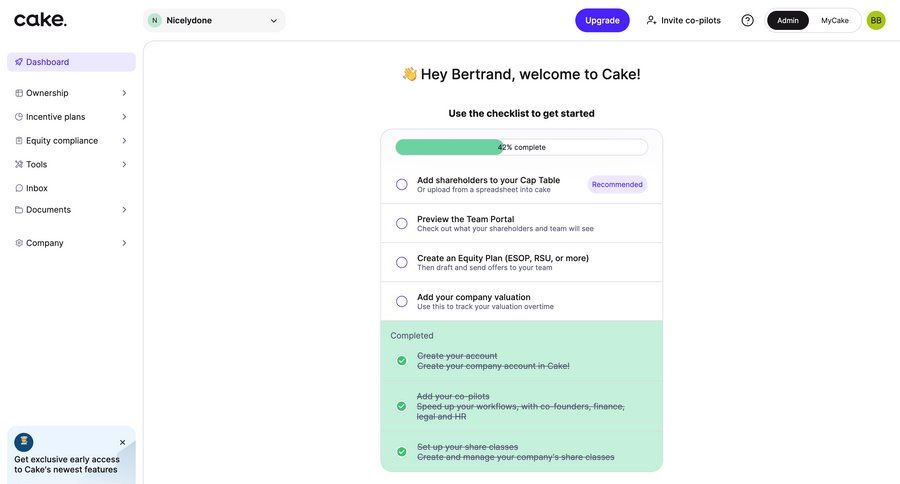This screenshot has width=900, height=484.
Task: Click the Dashboard rocket icon
Action: [19, 62]
